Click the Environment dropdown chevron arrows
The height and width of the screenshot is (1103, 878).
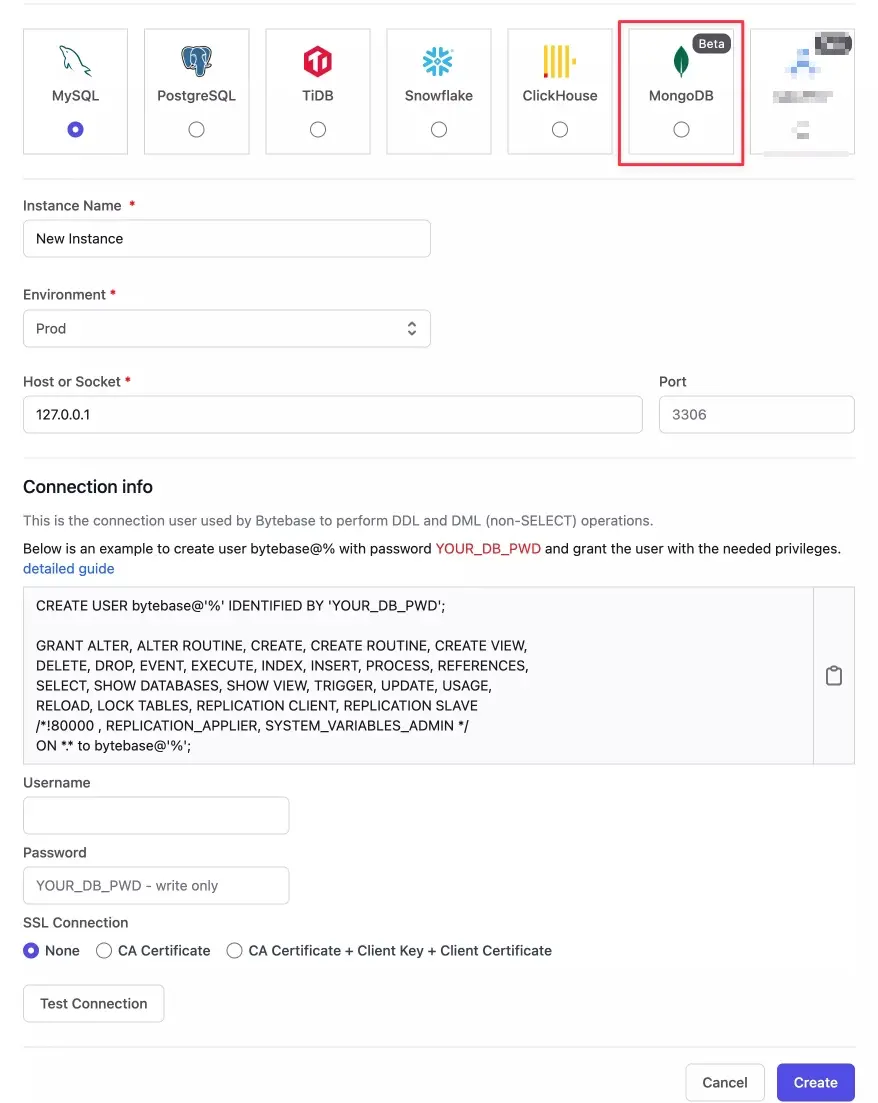(x=411, y=328)
